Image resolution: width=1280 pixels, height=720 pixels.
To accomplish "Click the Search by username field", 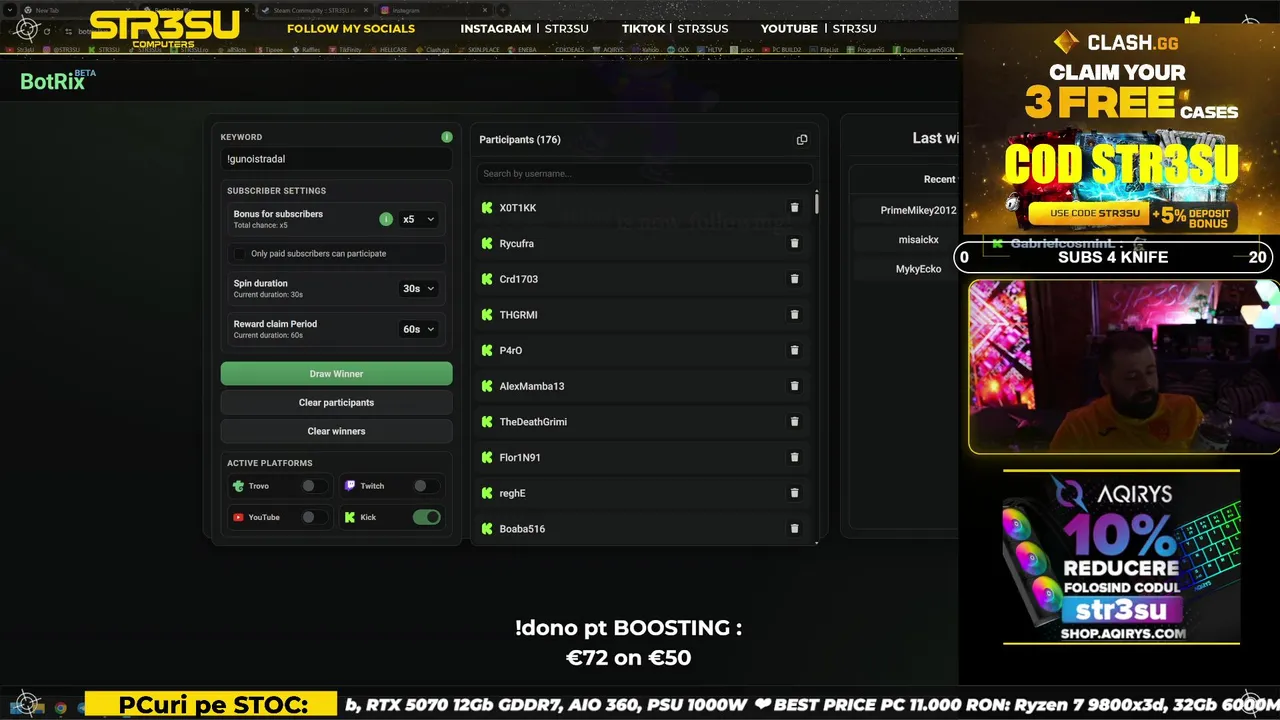I will [644, 174].
